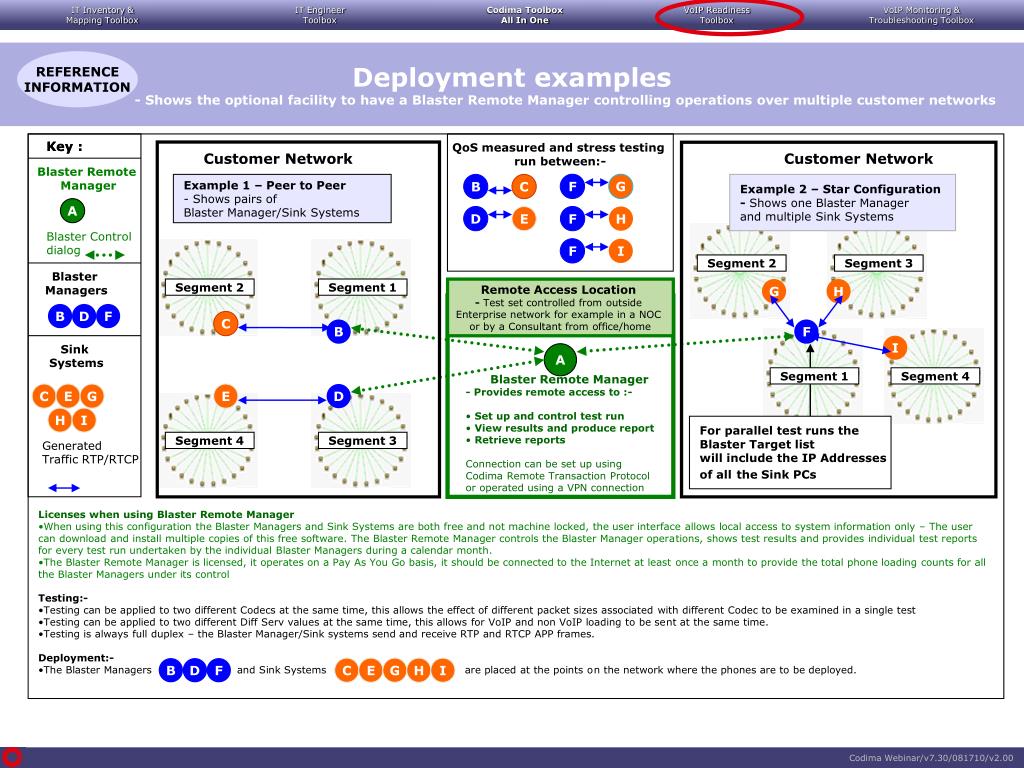
Task: Click the orange C circle in the QoS pairs box
Action: pos(524,187)
